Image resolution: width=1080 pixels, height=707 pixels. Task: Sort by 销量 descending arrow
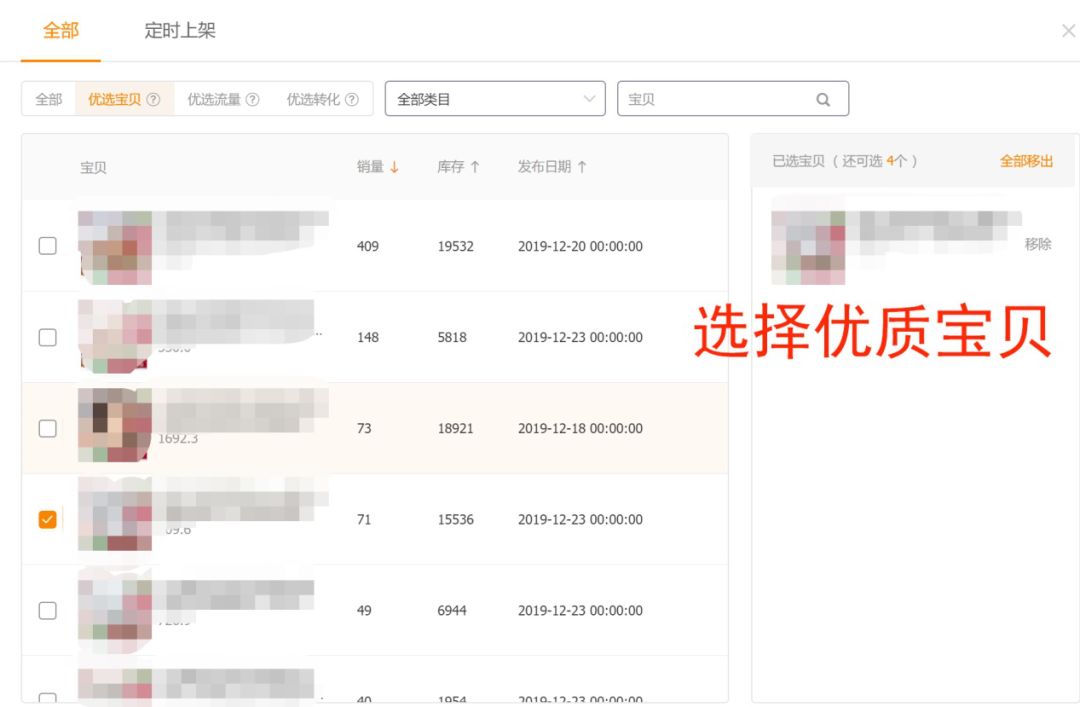click(x=394, y=167)
